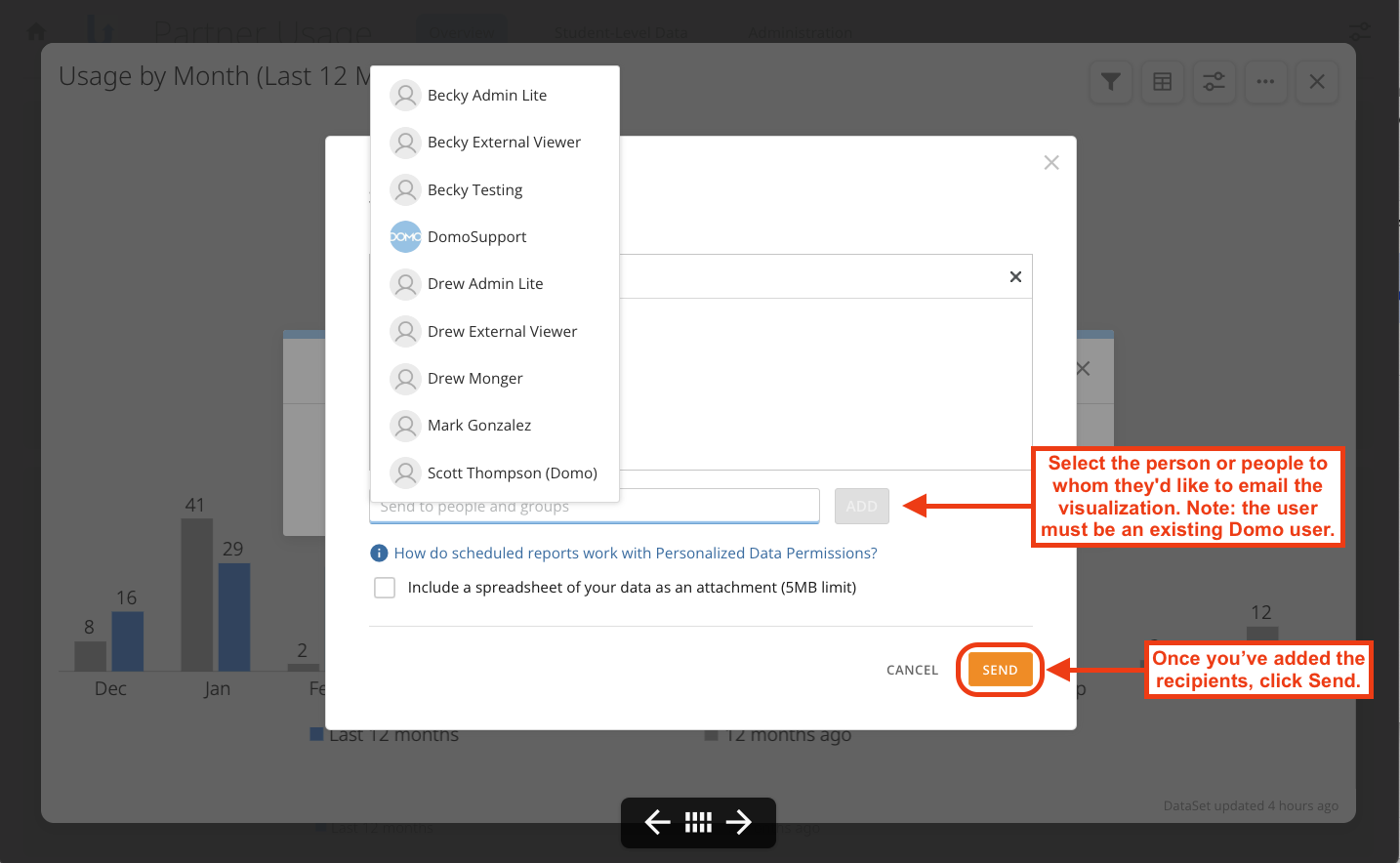Click the blue Dec bar labeled 16
This screenshot has width=1400, height=863.
(128, 641)
